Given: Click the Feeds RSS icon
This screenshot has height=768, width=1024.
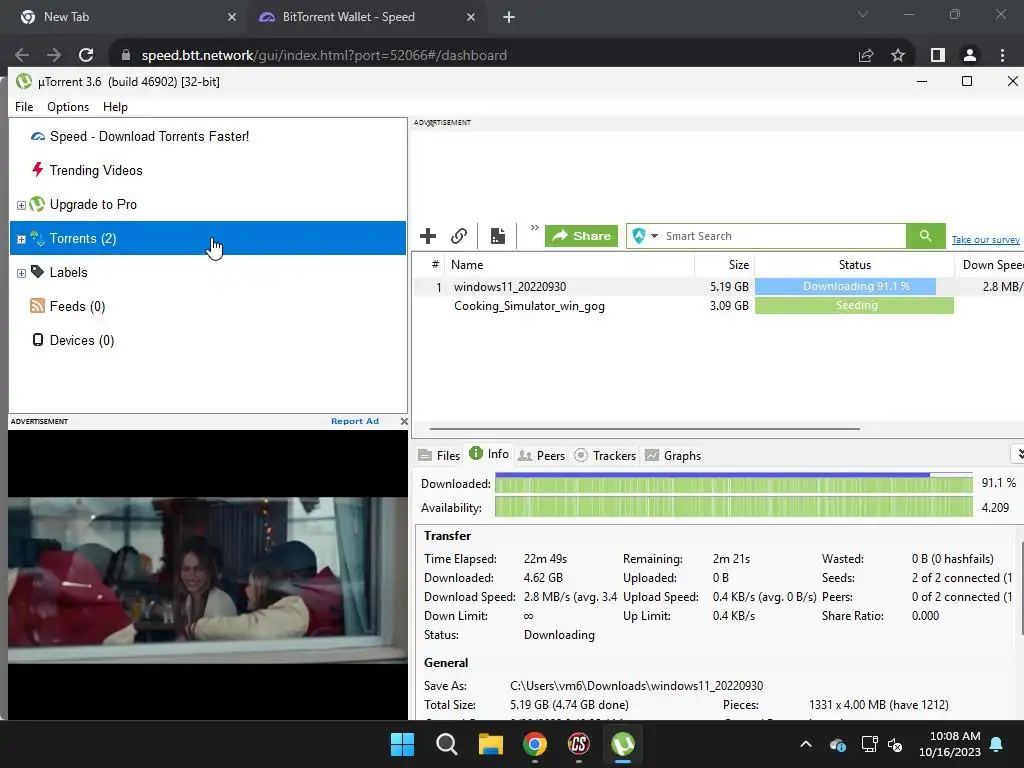Looking at the screenshot, I should (x=37, y=306).
